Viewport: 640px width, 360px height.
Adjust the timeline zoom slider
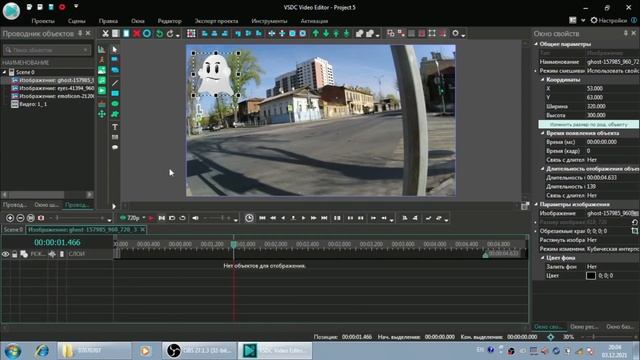tap(78, 218)
